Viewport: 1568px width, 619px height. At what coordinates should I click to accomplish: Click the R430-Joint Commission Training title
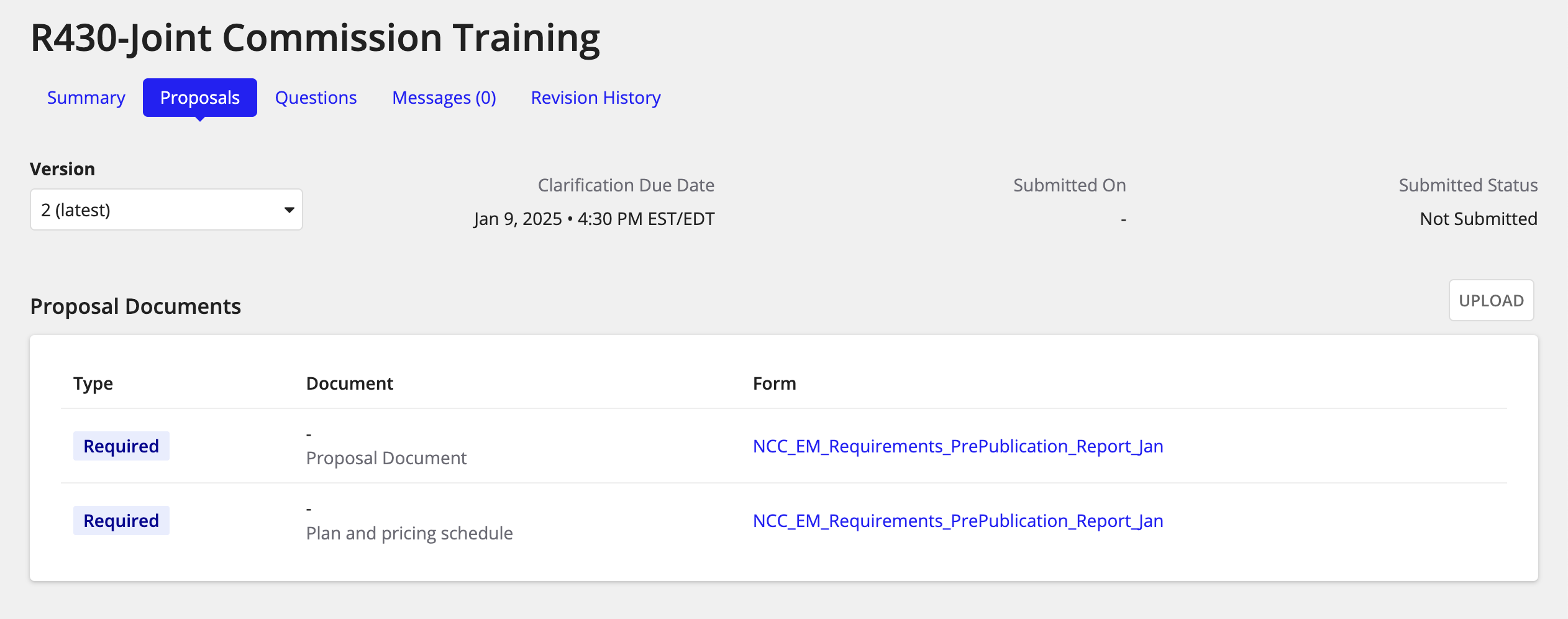[x=315, y=38]
